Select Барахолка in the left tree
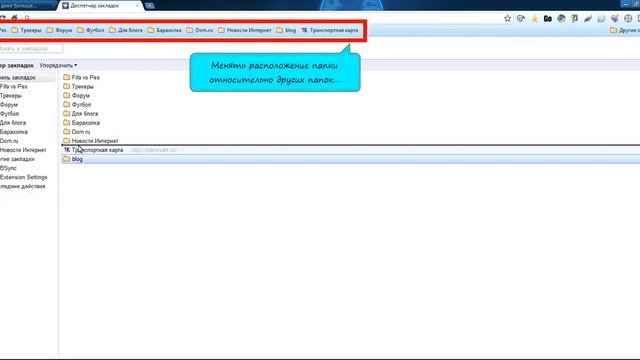 click(14, 132)
